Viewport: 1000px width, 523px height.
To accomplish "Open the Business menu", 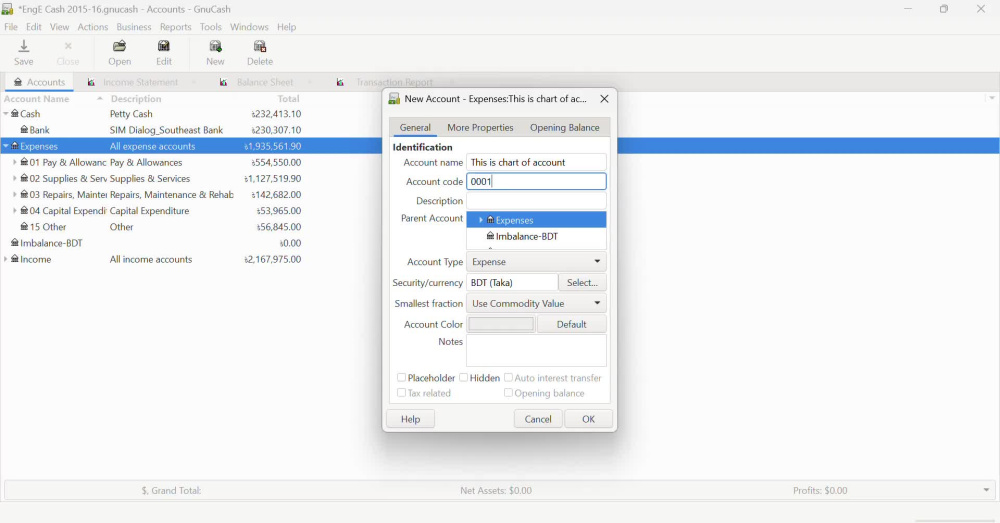I will point(134,27).
